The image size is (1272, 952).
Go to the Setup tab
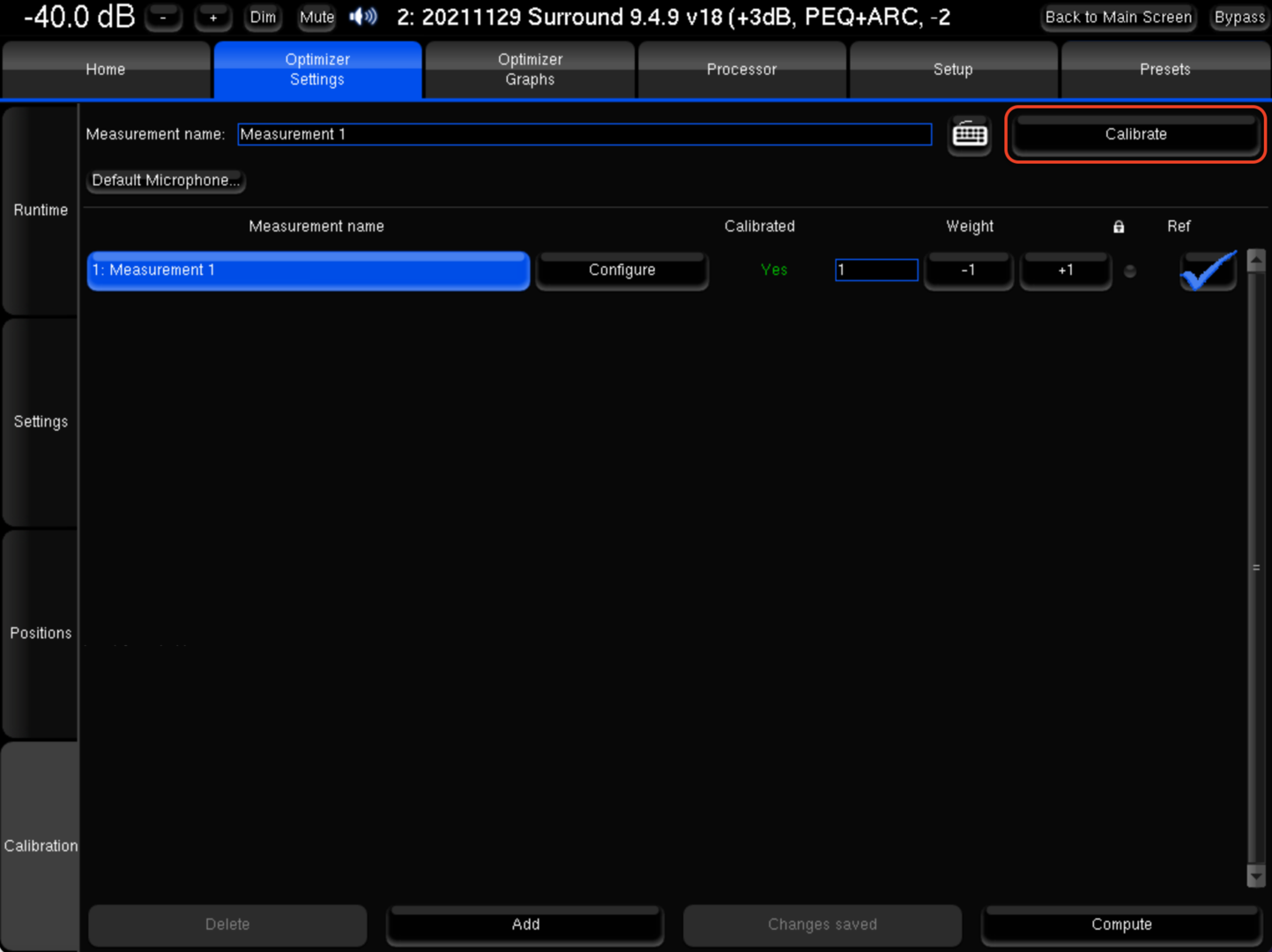[953, 70]
